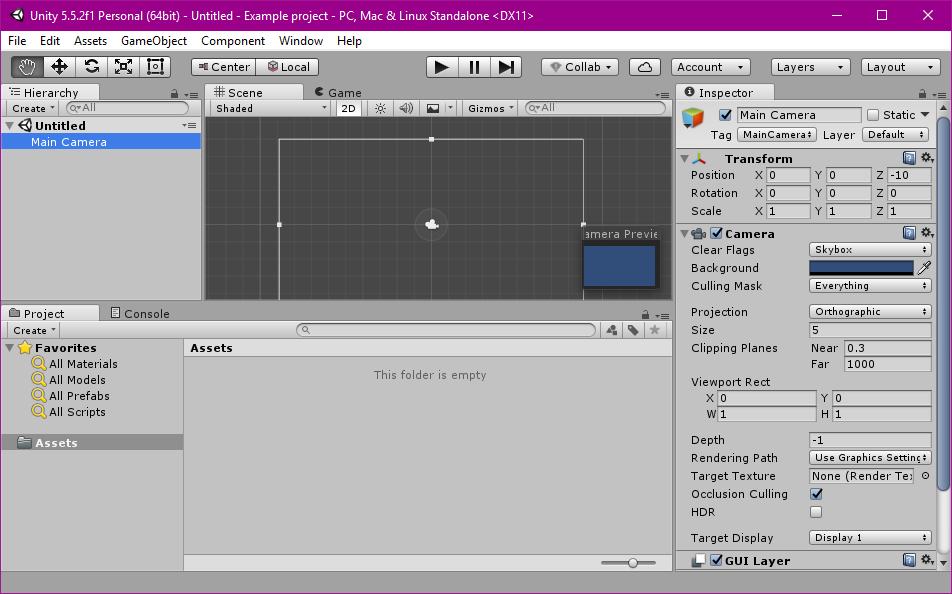Open Rendering Path dropdown

pyautogui.click(x=870, y=457)
